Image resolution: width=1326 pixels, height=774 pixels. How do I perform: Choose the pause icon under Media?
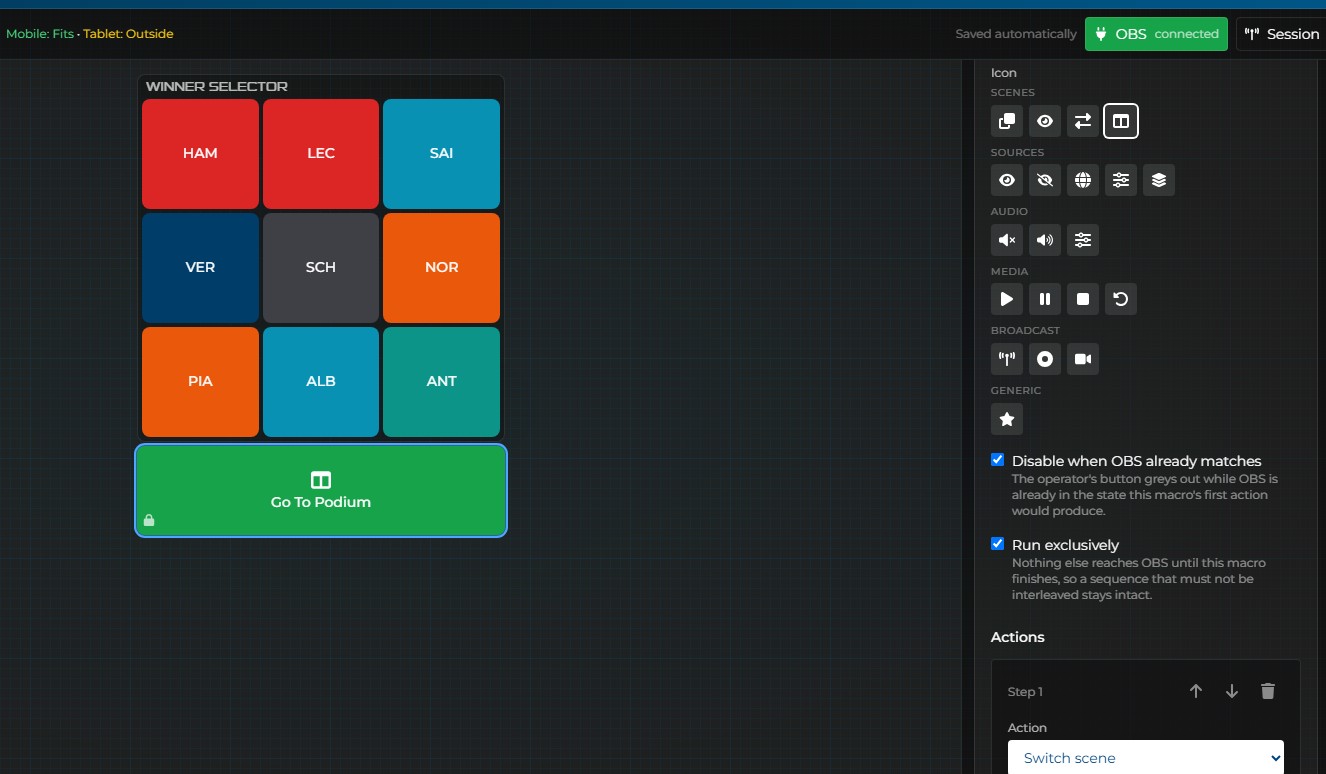click(1045, 299)
